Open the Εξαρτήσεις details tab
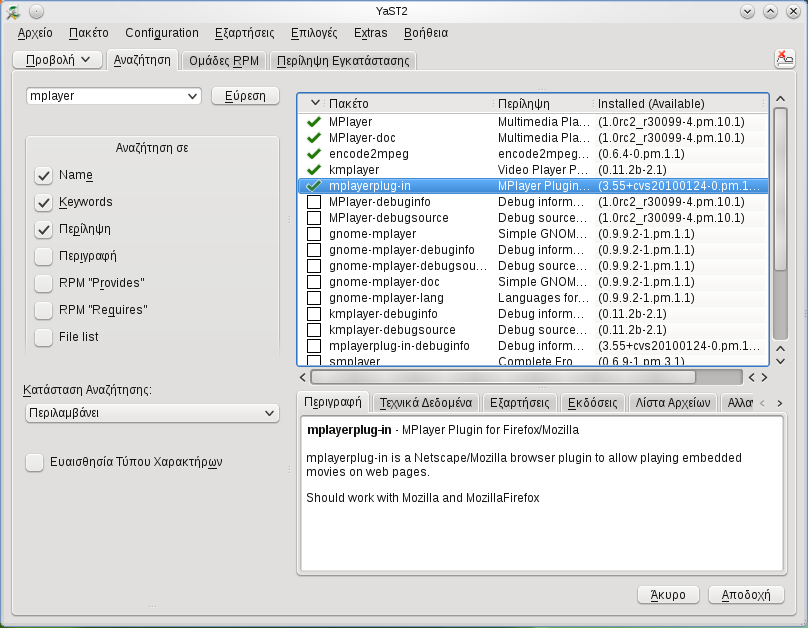This screenshot has width=808, height=628. click(519, 403)
